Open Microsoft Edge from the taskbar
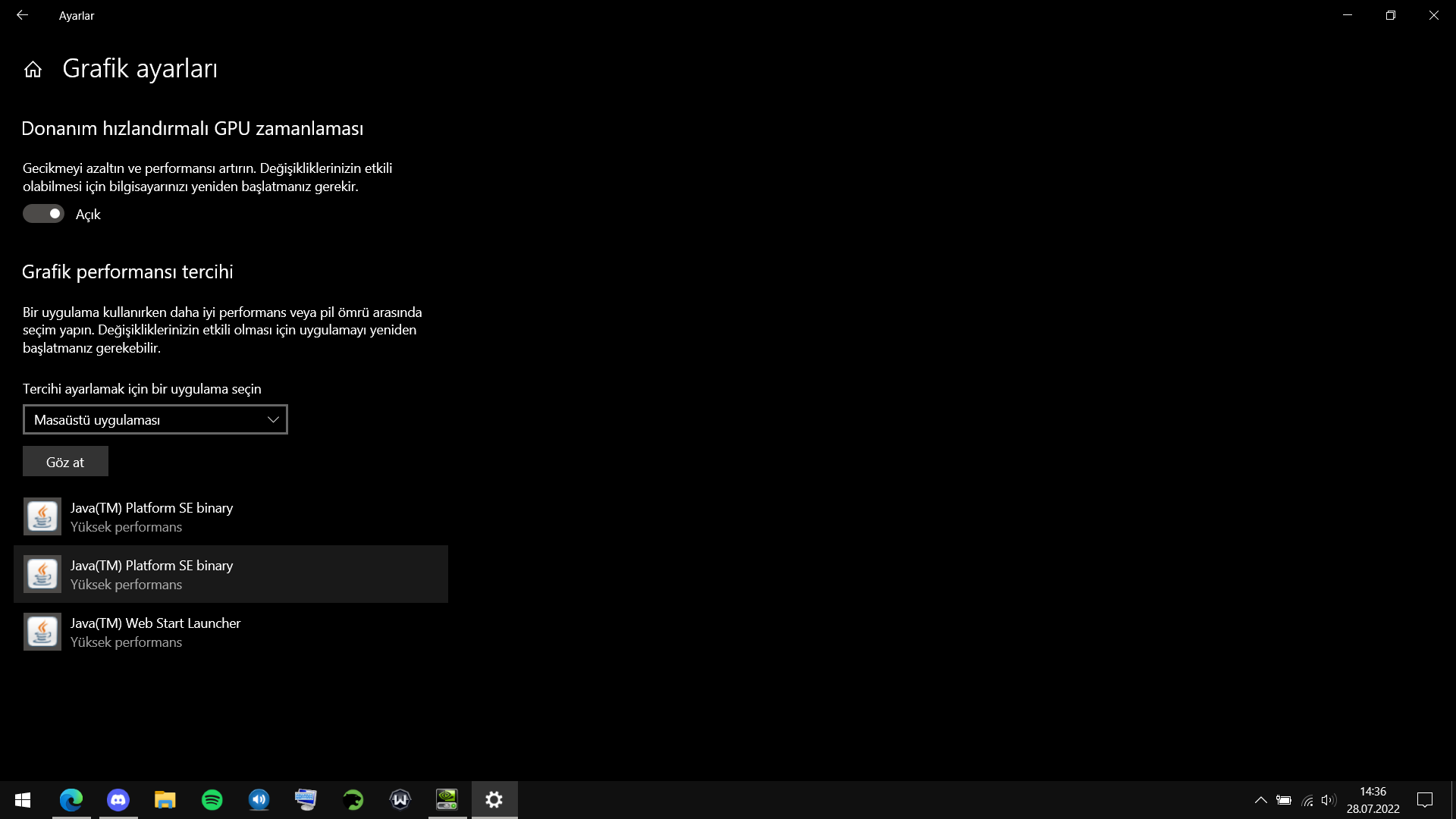1456x819 pixels. click(71, 800)
